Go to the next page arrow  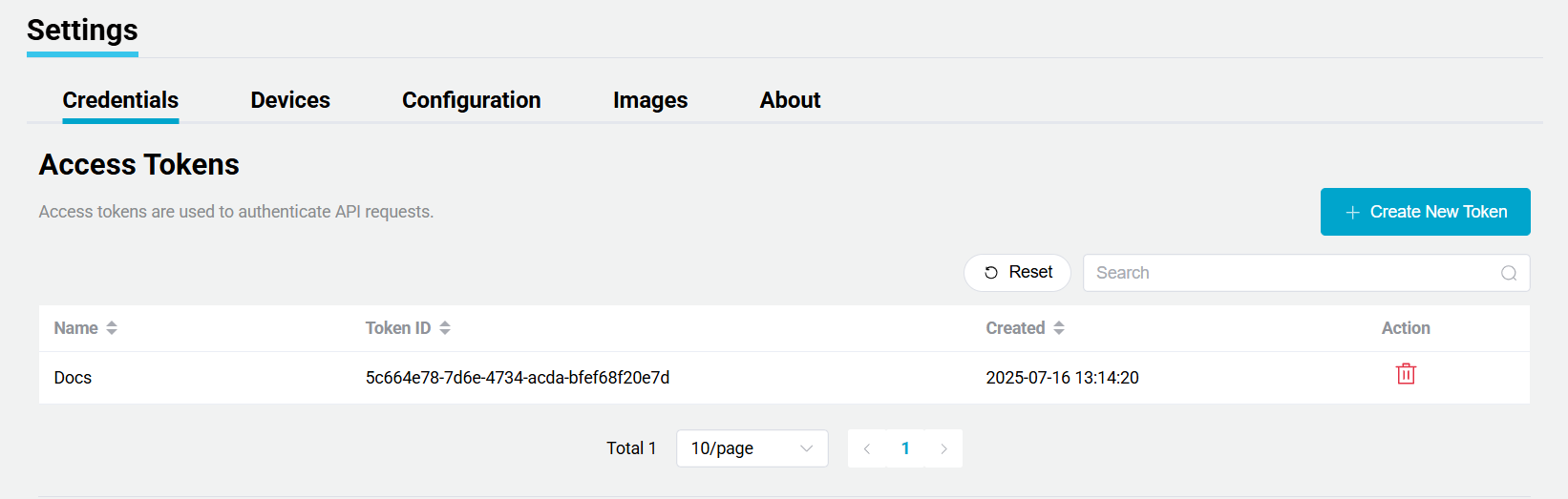[943, 448]
